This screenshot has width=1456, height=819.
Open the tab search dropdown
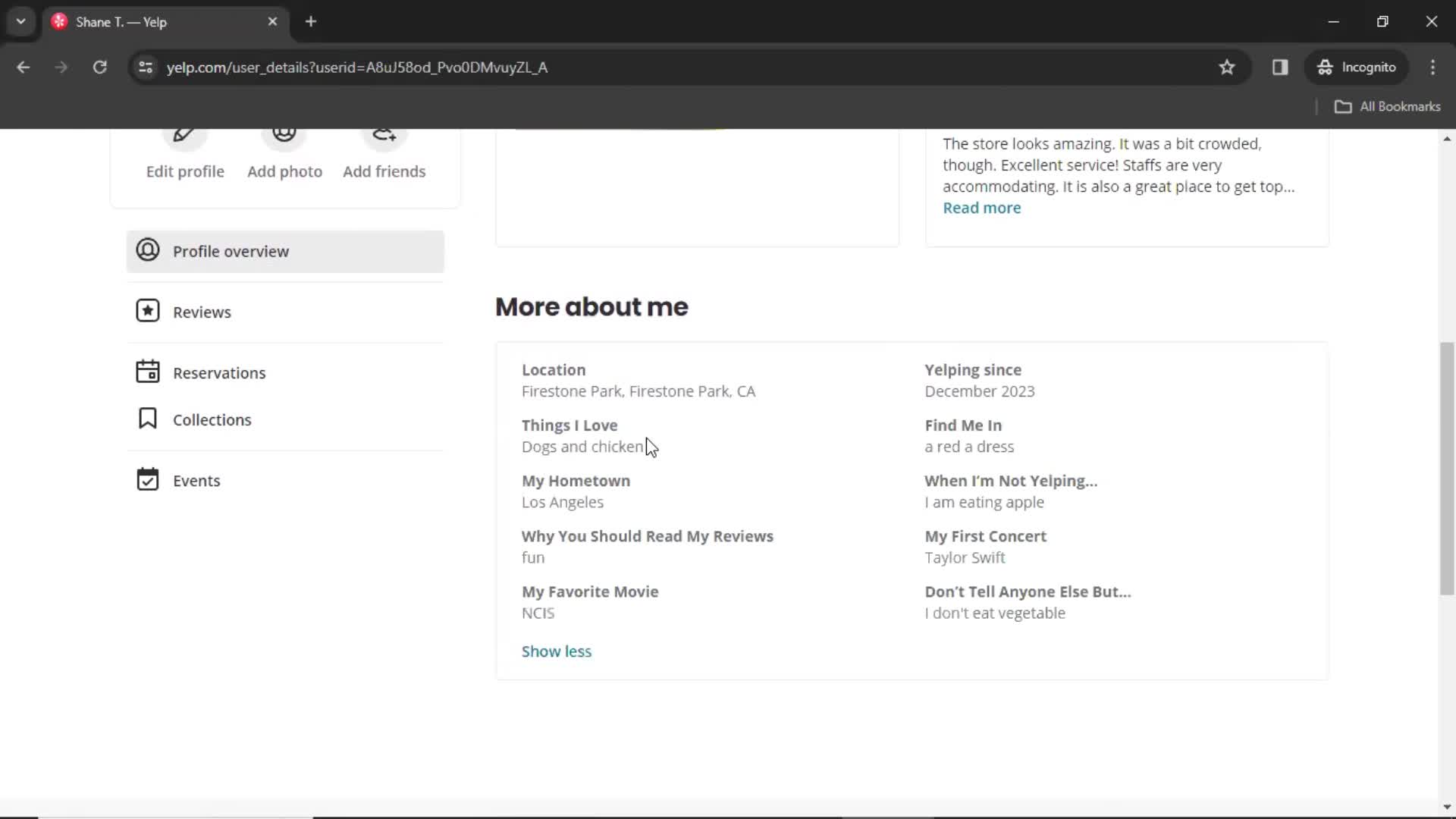[x=21, y=21]
